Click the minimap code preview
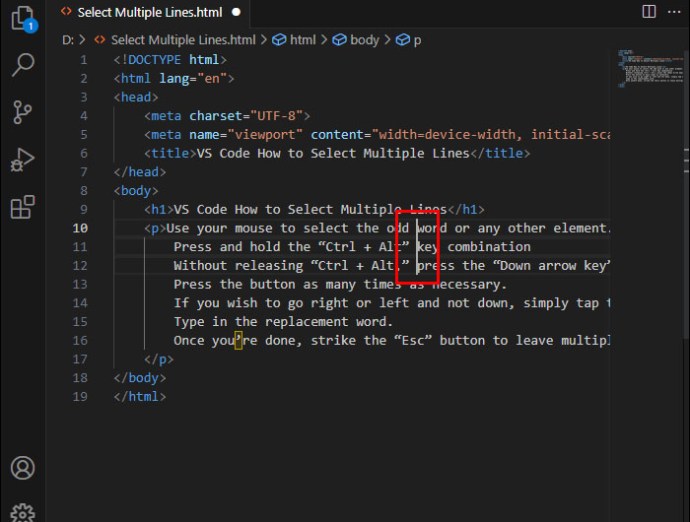690x522 pixels. (x=650, y=68)
